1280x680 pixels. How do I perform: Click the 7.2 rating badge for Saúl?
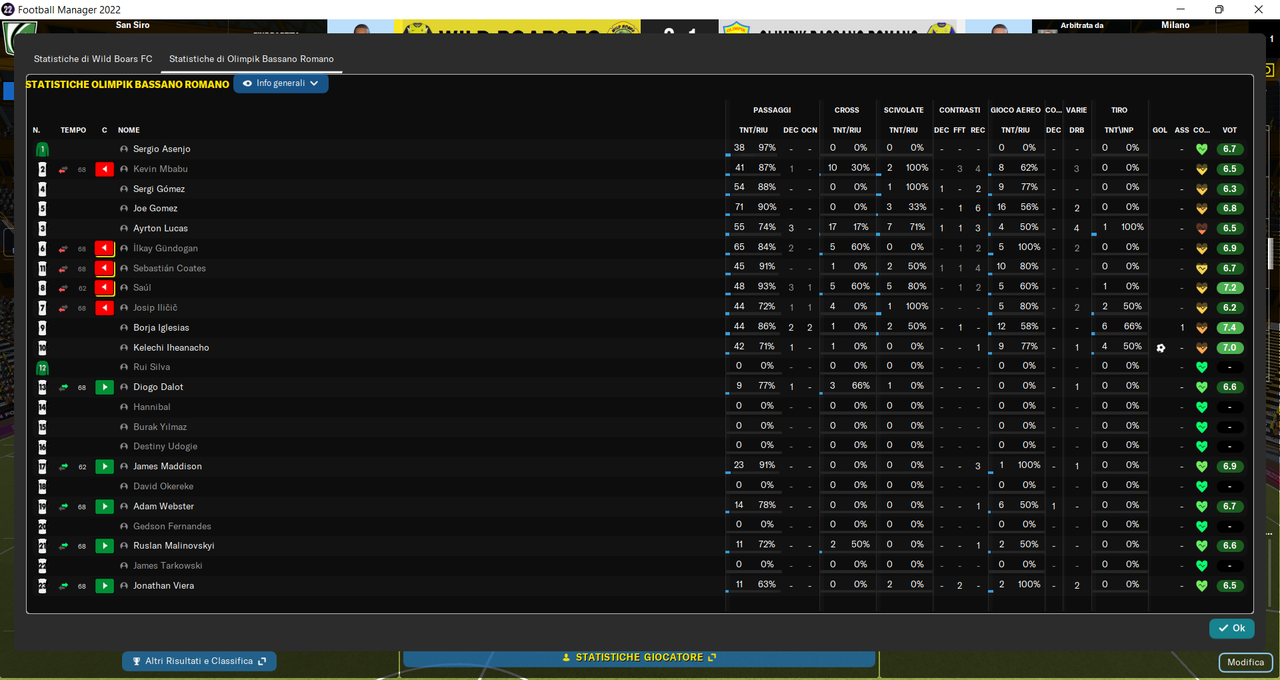tap(1230, 288)
